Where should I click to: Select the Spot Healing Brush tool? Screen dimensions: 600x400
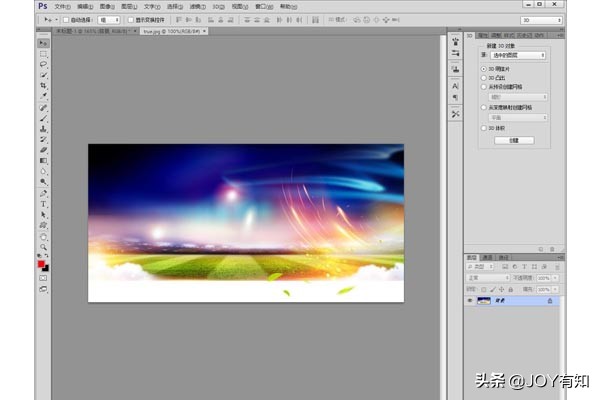pyautogui.click(x=43, y=108)
